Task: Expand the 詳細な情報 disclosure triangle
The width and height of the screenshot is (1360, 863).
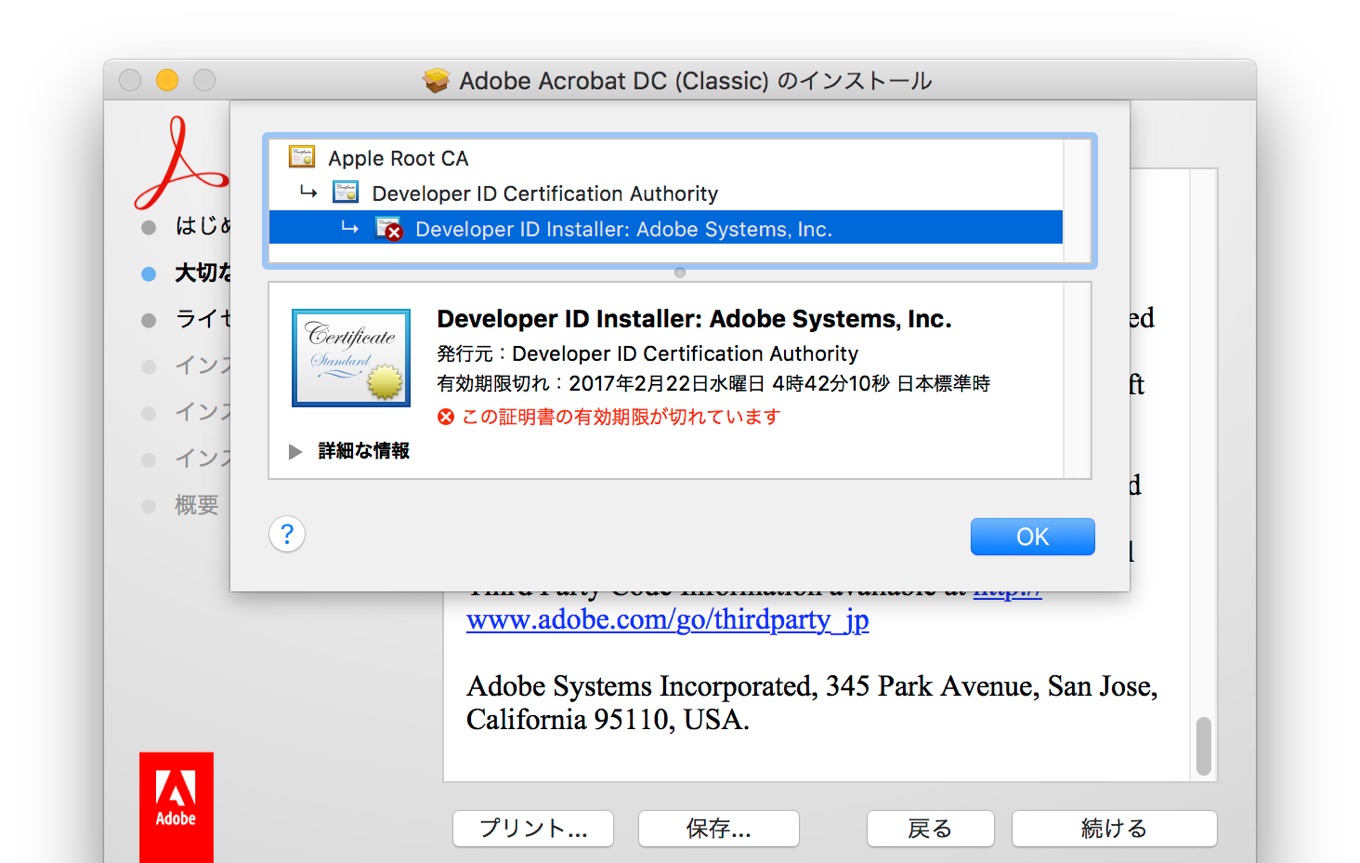Action: click(295, 452)
